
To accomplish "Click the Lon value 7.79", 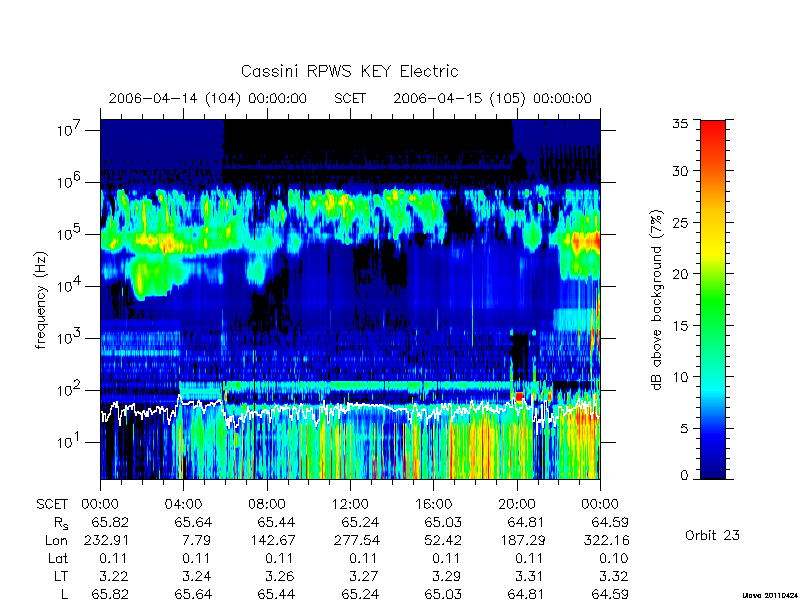I will (196, 540).
